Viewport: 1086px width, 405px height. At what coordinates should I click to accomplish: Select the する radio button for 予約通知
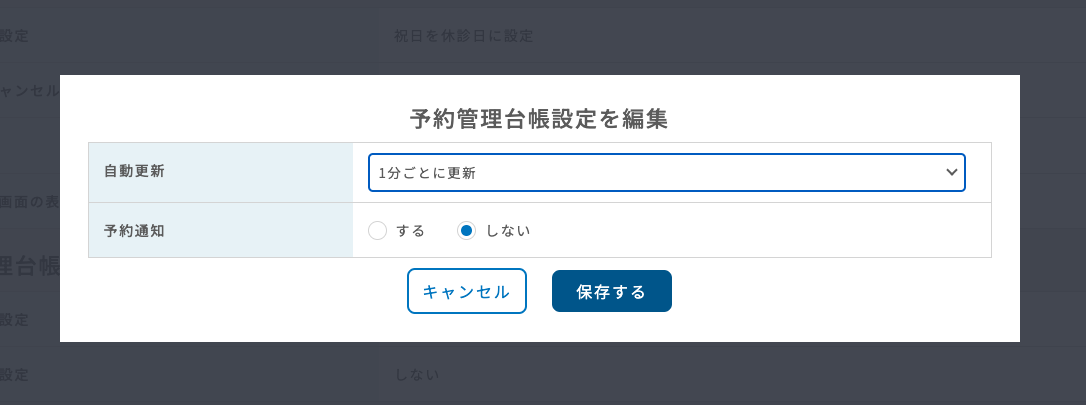tap(377, 231)
